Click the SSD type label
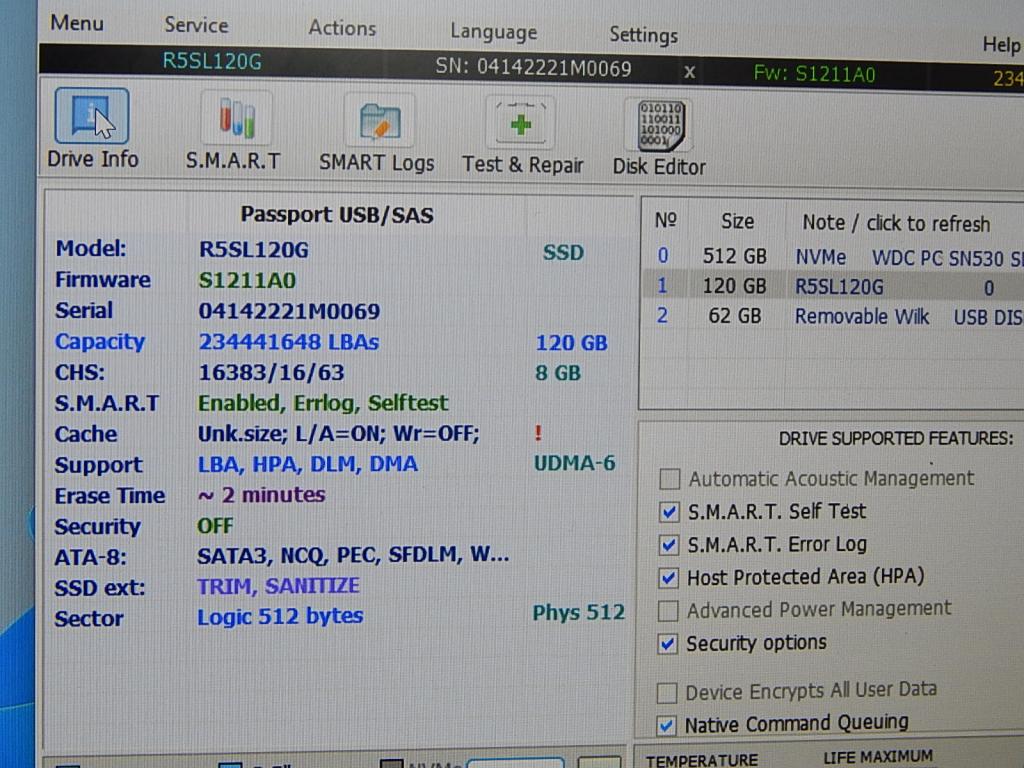 pyautogui.click(x=563, y=253)
